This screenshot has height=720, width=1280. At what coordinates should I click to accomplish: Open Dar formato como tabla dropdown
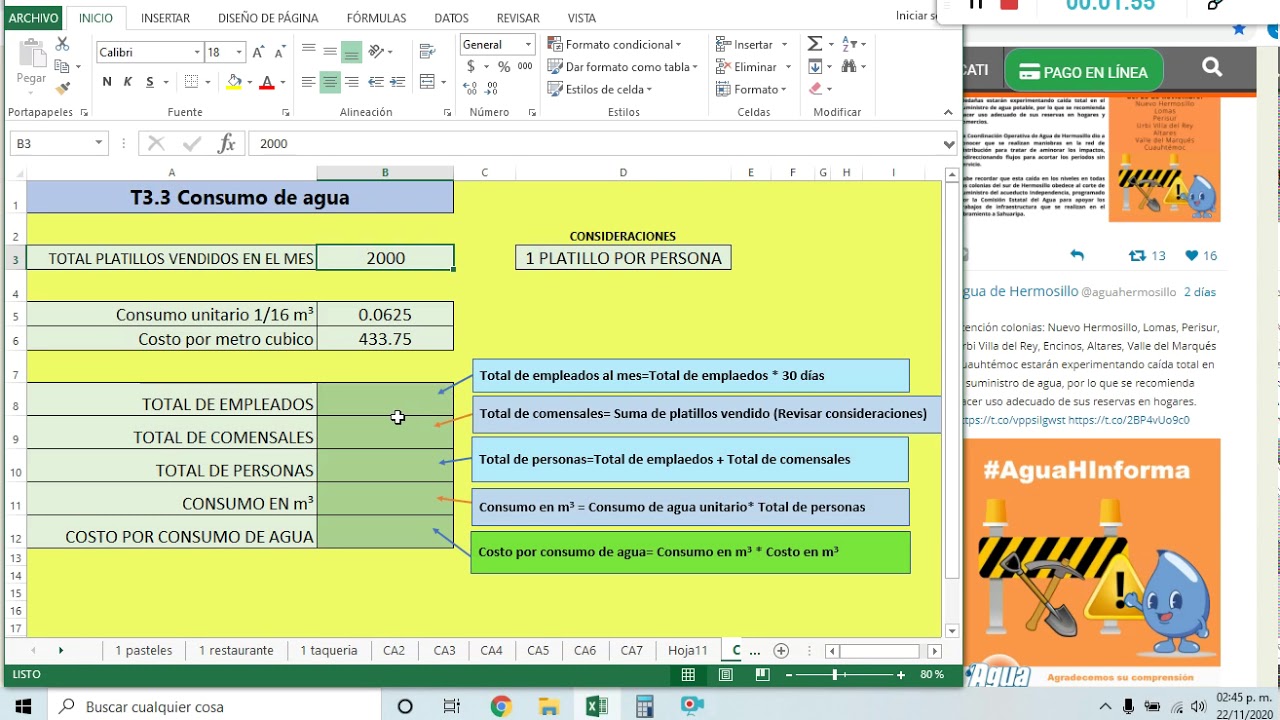(x=622, y=67)
